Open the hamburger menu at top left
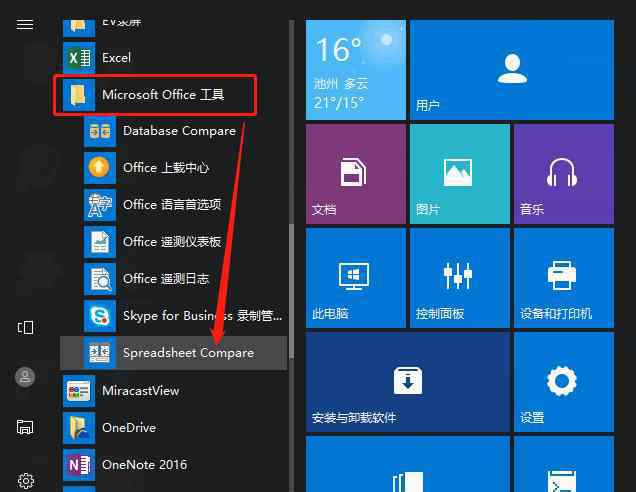Screen dimensions: 636x492 coord(25,24)
